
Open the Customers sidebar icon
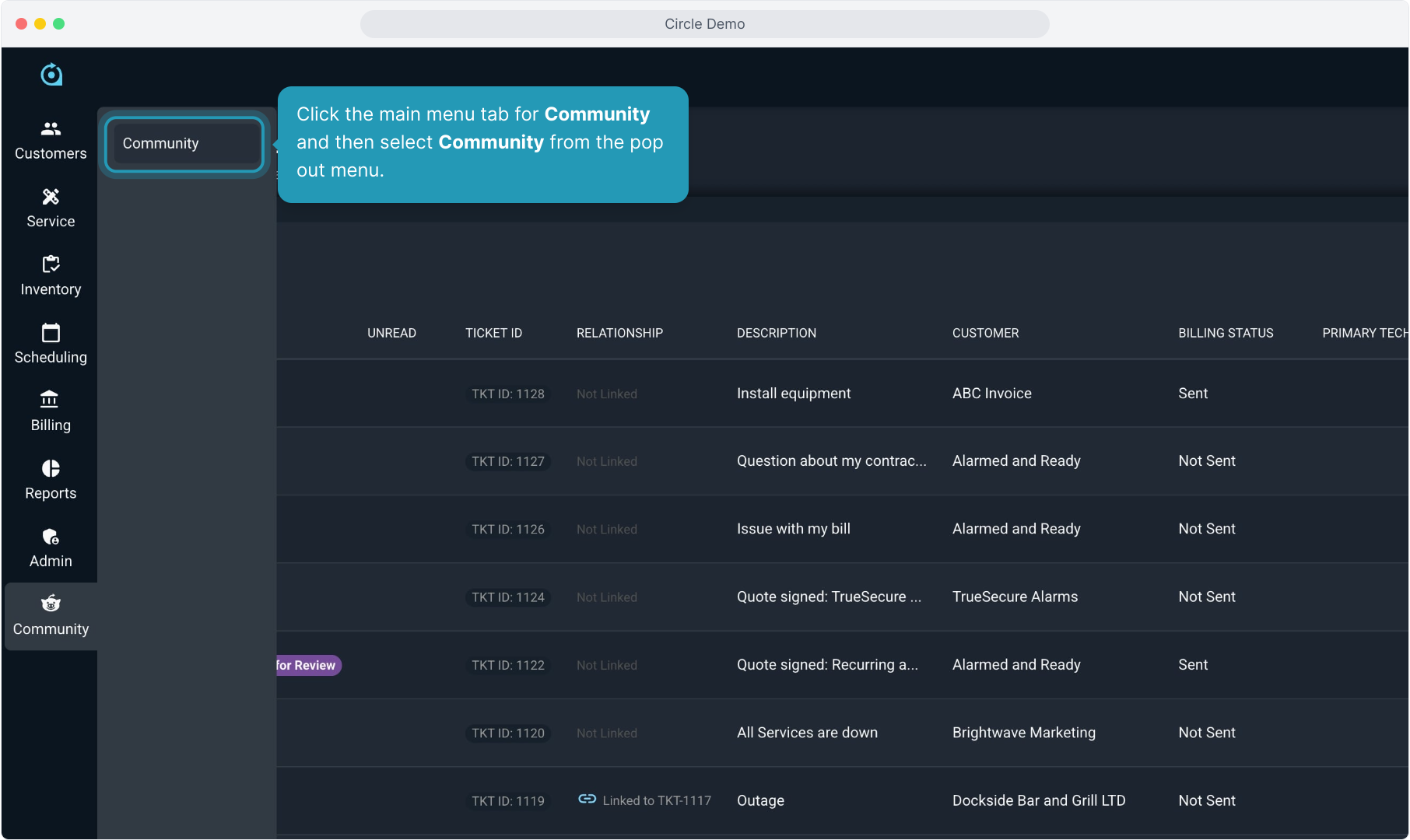(x=51, y=129)
